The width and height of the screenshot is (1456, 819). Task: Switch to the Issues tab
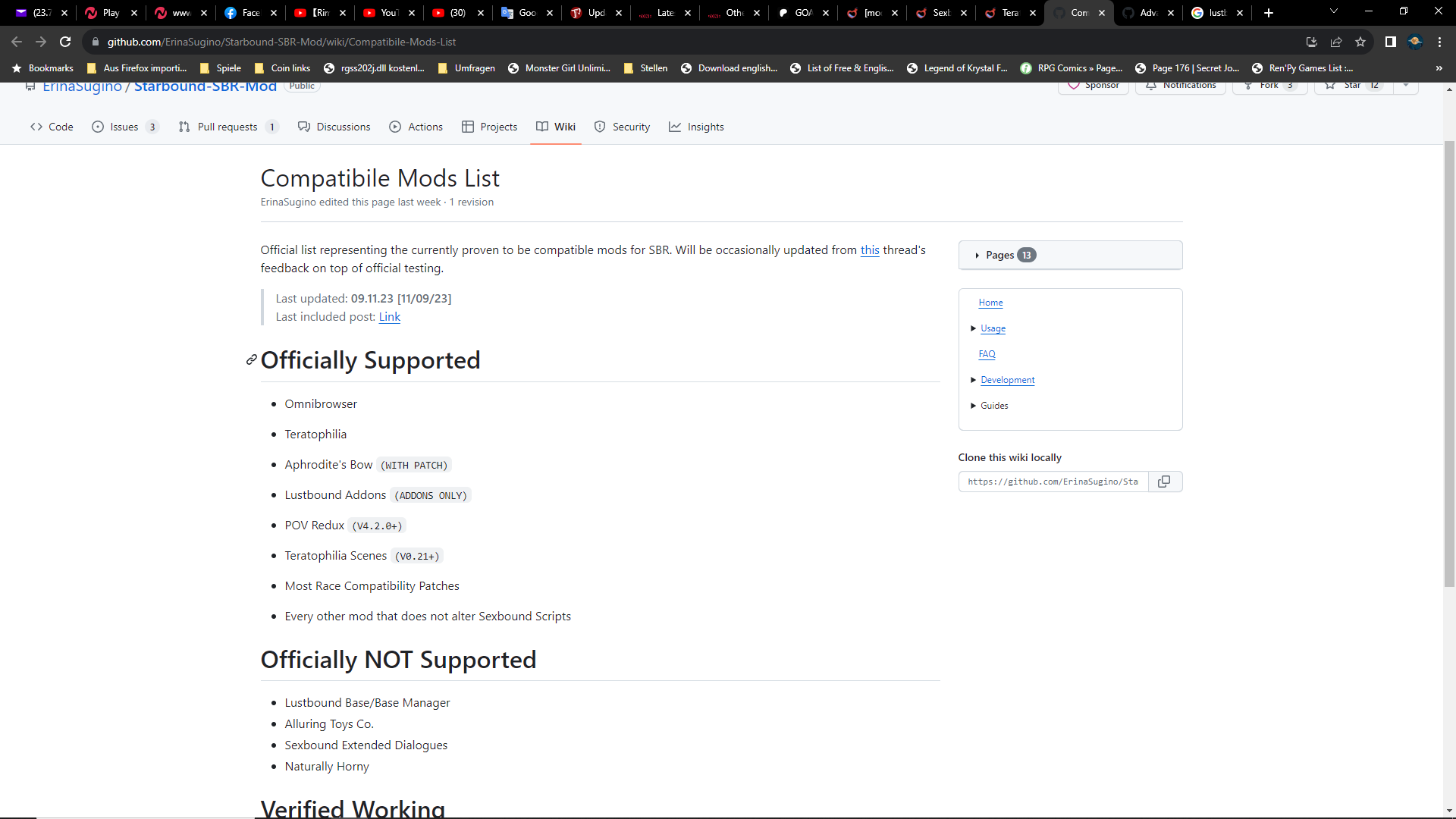coord(124,127)
